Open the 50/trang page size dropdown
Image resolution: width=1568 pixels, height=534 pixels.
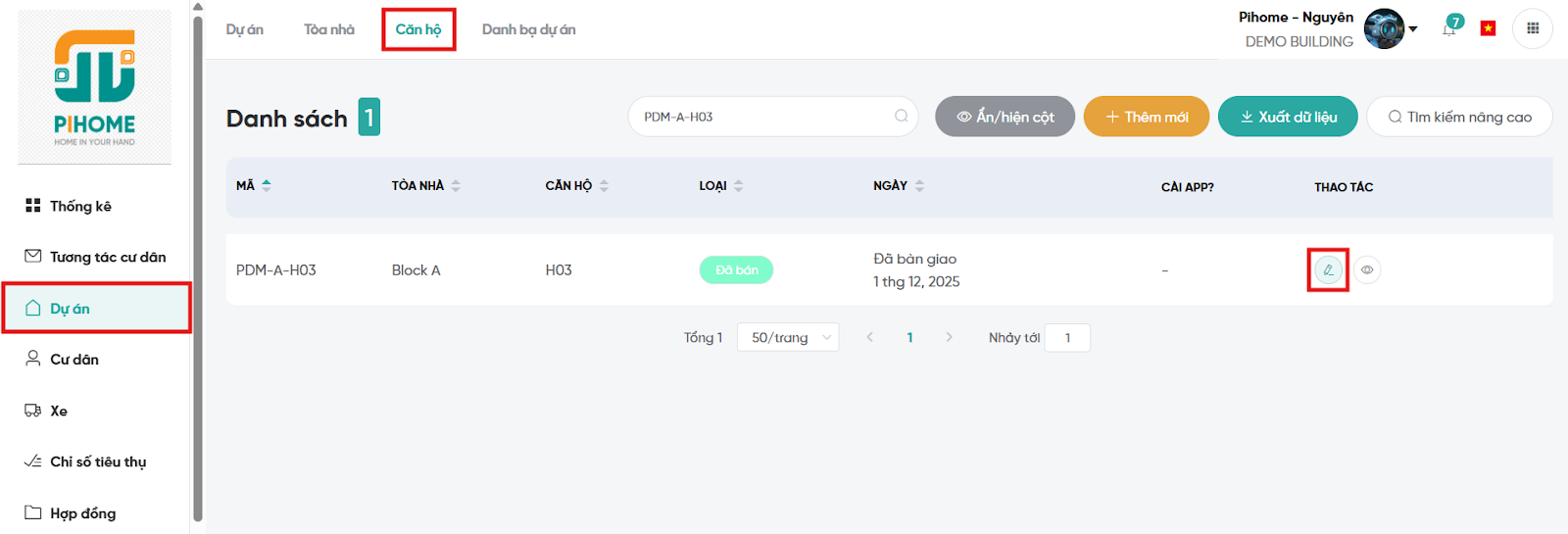pos(788,337)
